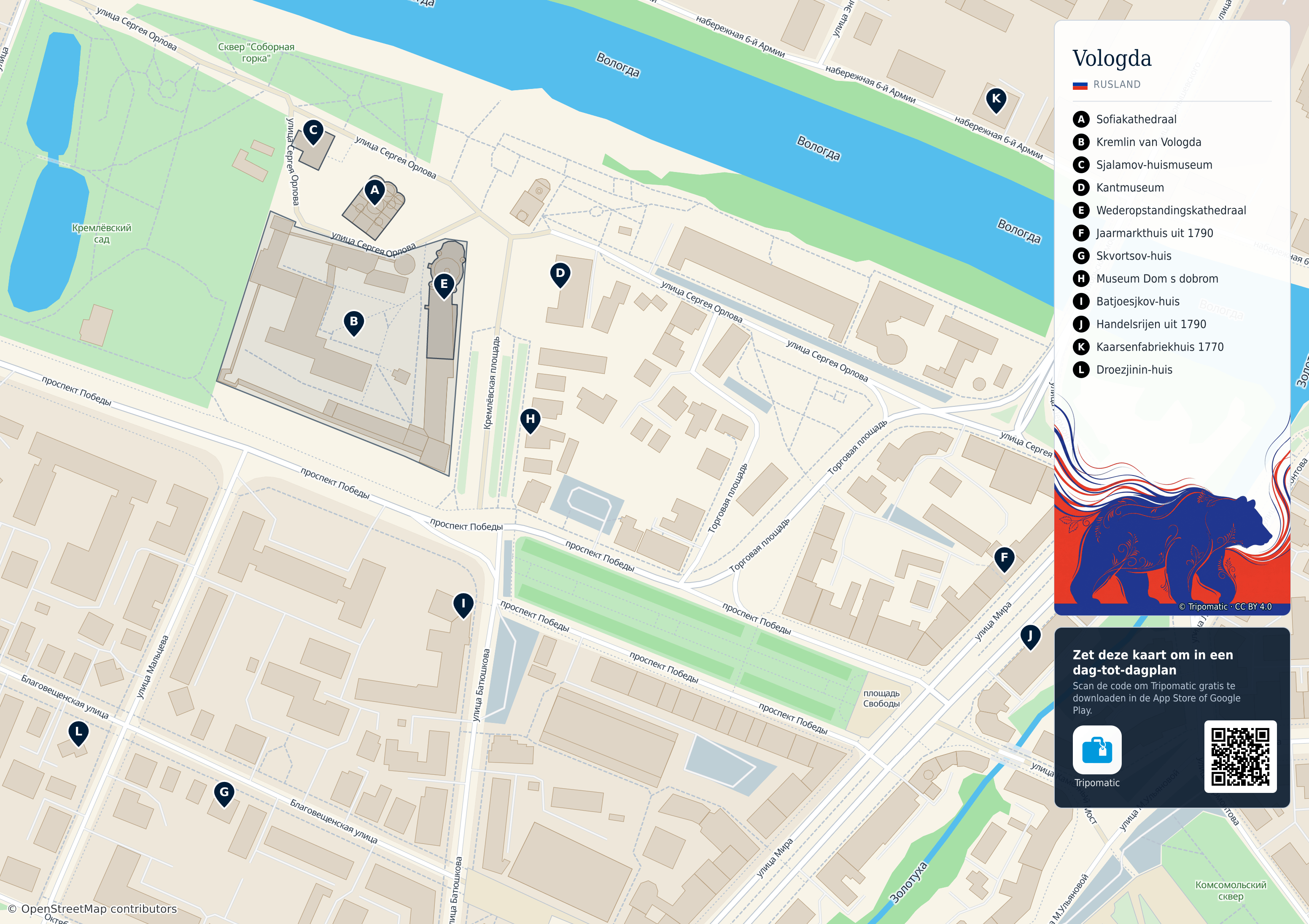Click the OpenStreetMap contributors attribution
The height and width of the screenshot is (924, 1309).
(92, 908)
